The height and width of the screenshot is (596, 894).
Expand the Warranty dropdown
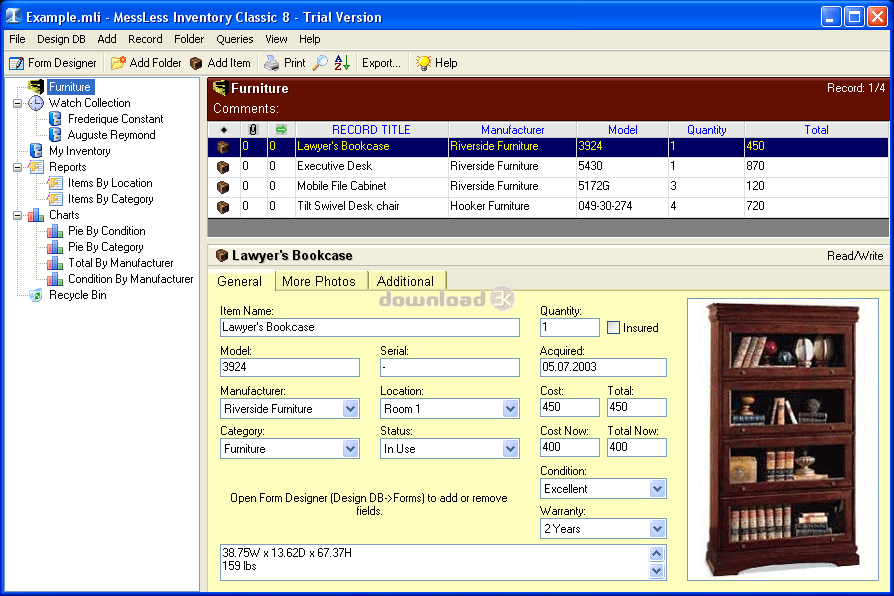pos(657,529)
